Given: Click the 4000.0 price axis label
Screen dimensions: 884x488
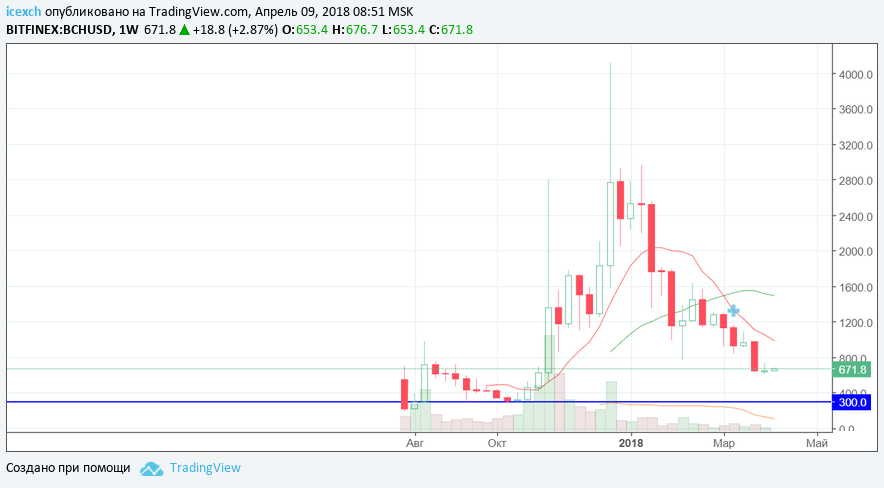Looking at the screenshot, I should tap(855, 74).
